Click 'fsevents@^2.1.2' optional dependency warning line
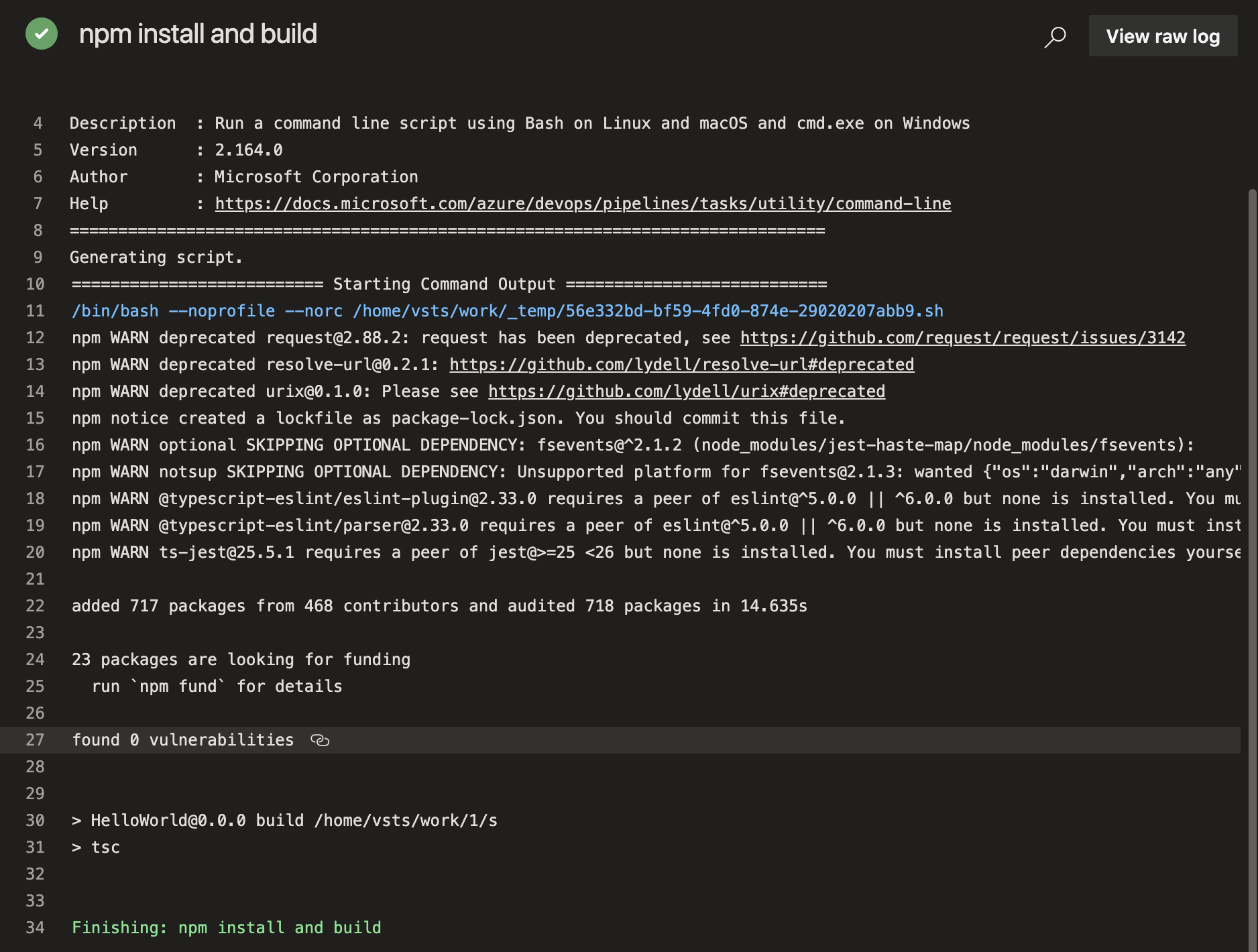 (633, 445)
